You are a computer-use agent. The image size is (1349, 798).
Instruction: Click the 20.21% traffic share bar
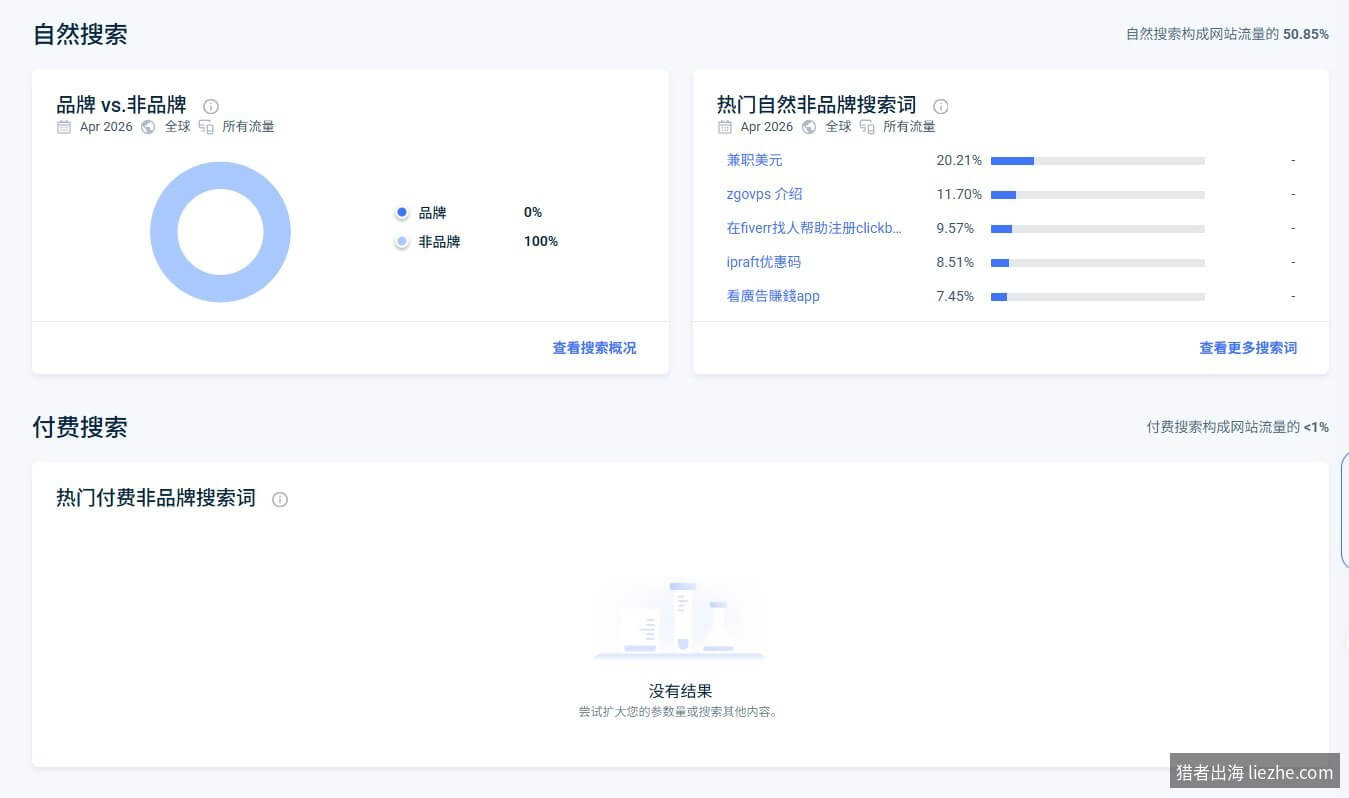pos(1098,161)
